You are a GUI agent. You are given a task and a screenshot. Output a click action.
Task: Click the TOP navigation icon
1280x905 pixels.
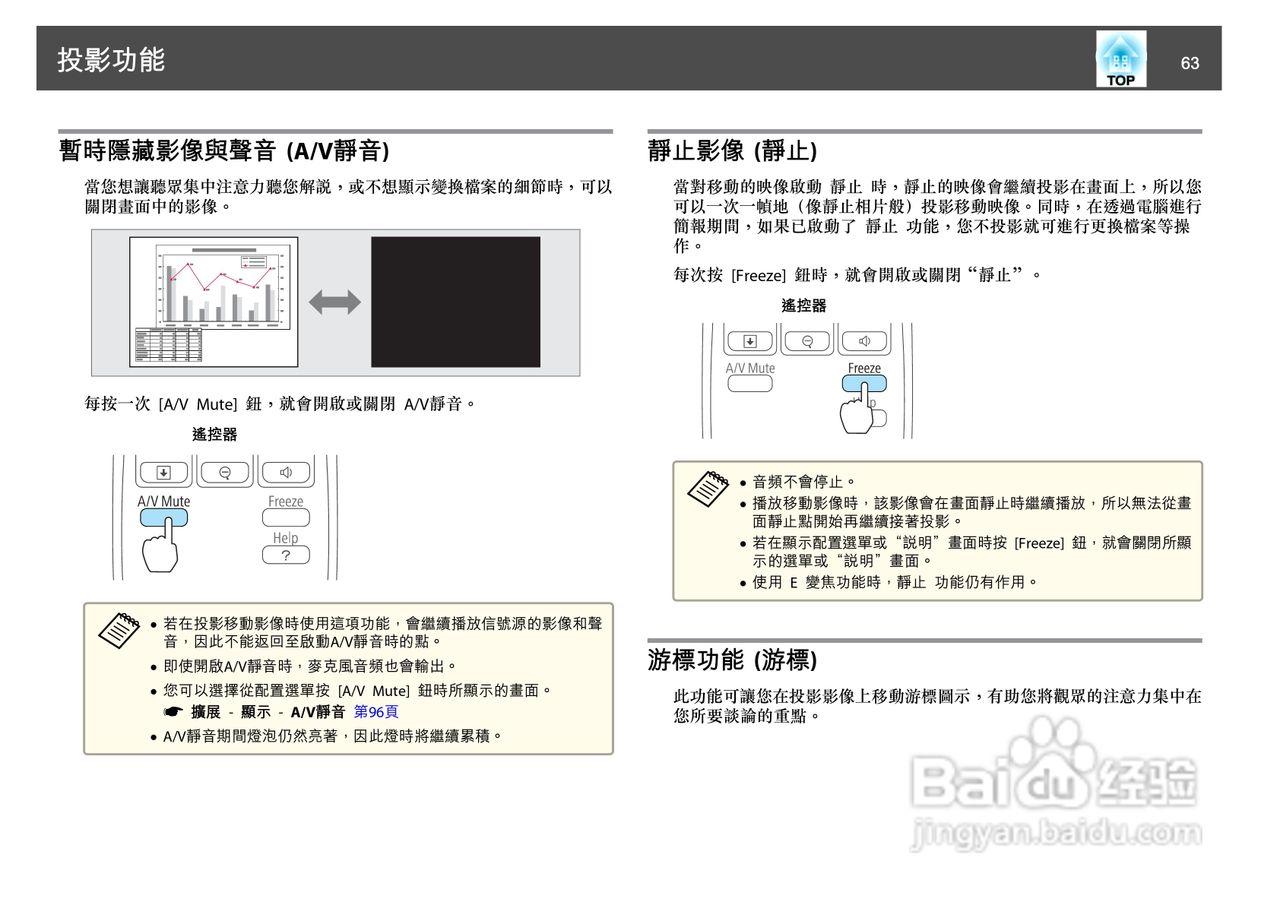click(1120, 58)
